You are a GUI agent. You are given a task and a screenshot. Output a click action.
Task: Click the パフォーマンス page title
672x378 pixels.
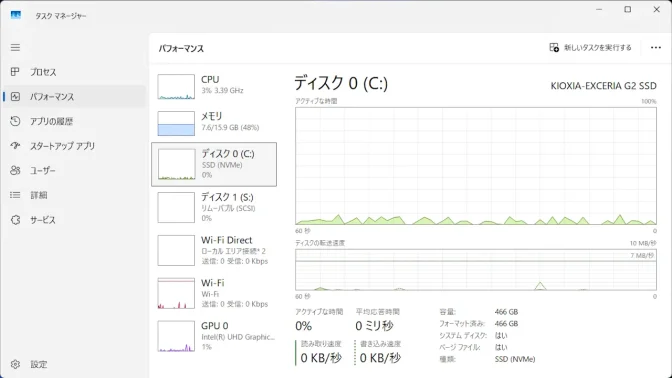click(x=181, y=48)
